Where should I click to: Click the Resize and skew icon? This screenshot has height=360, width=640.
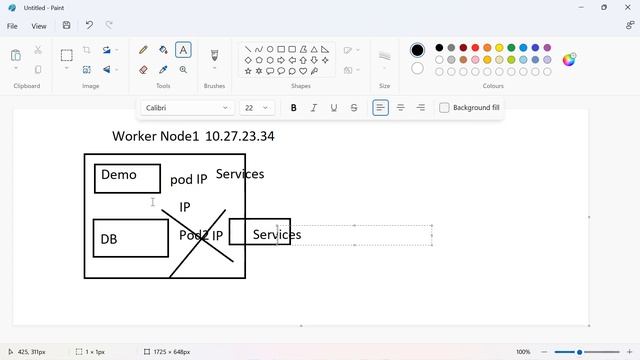(x=87, y=70)
